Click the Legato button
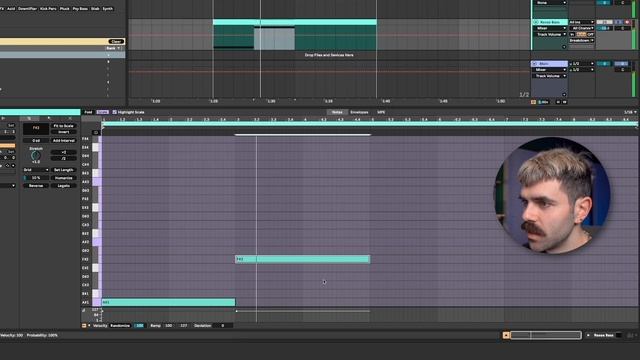This screenshot has height=360, width=640. (64, 186)
